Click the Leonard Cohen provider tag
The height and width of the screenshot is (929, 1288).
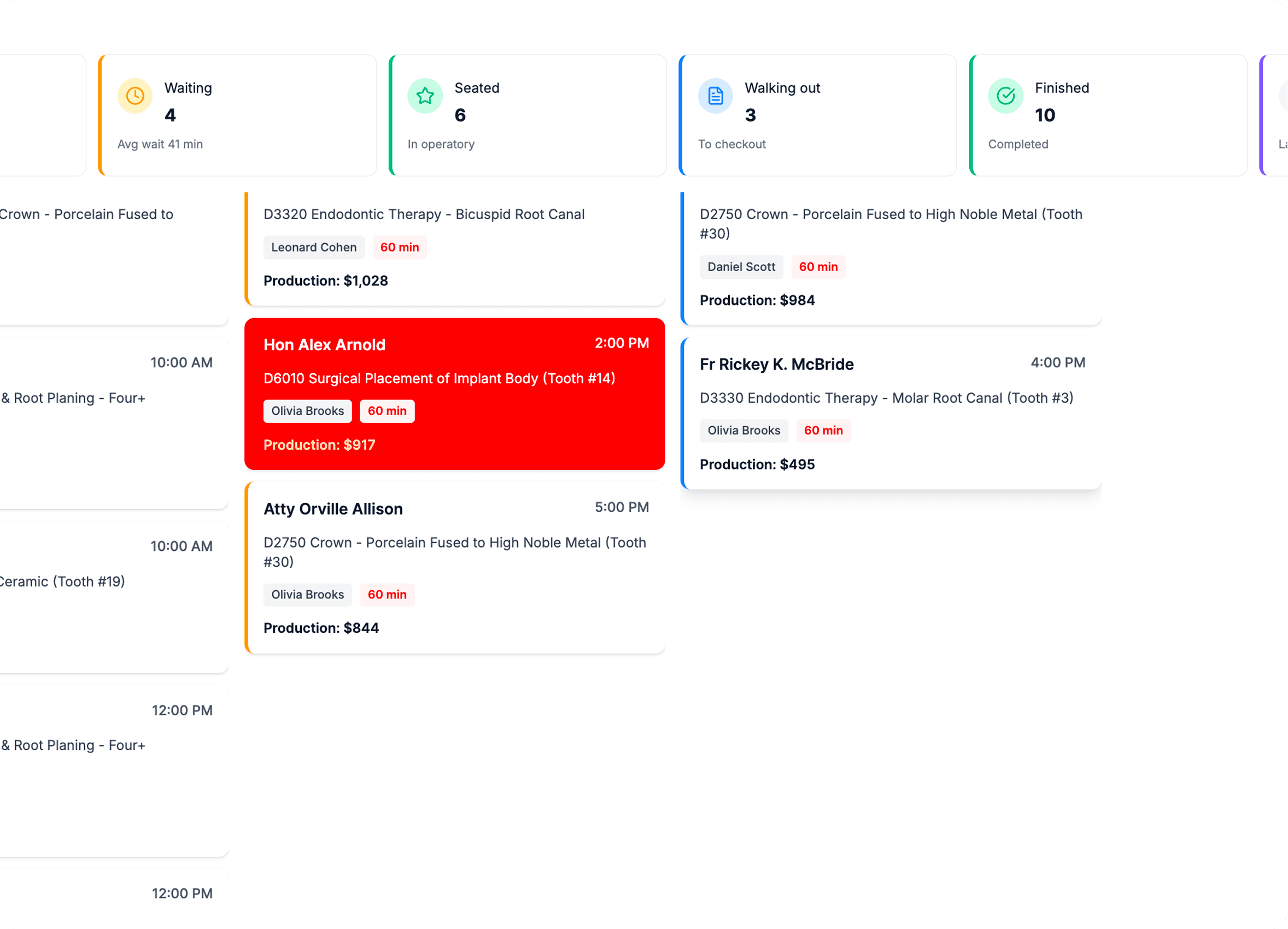pyautogui.click(x=313, y=248)
